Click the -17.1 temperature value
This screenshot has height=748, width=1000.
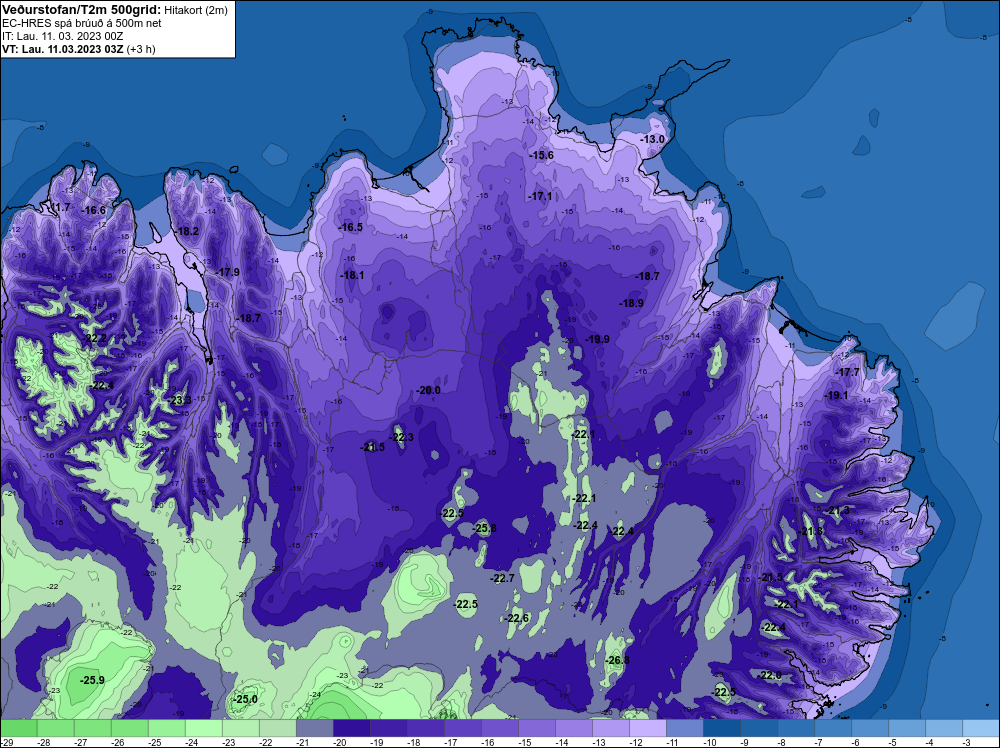(540, 196)
